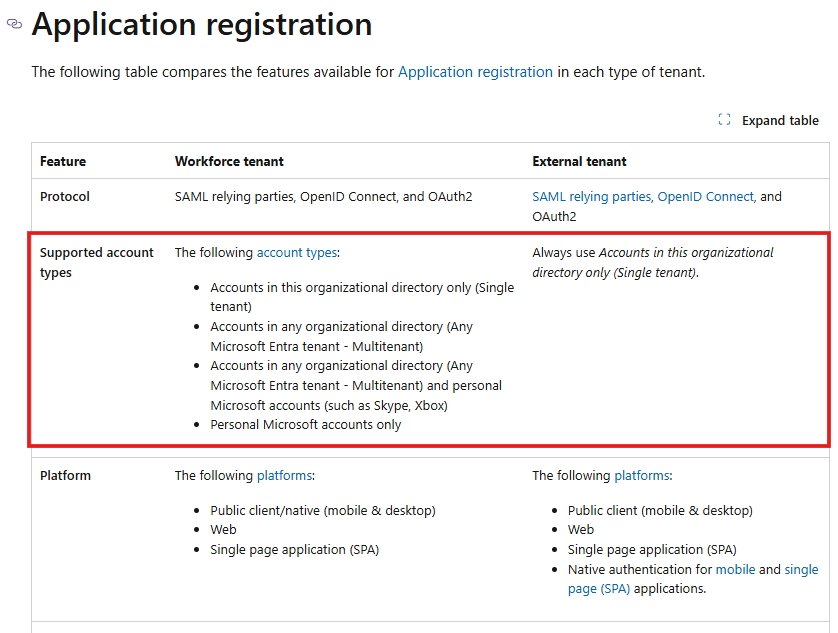Click 'Web' bullet in Workforce tenant column

(223, 529)
